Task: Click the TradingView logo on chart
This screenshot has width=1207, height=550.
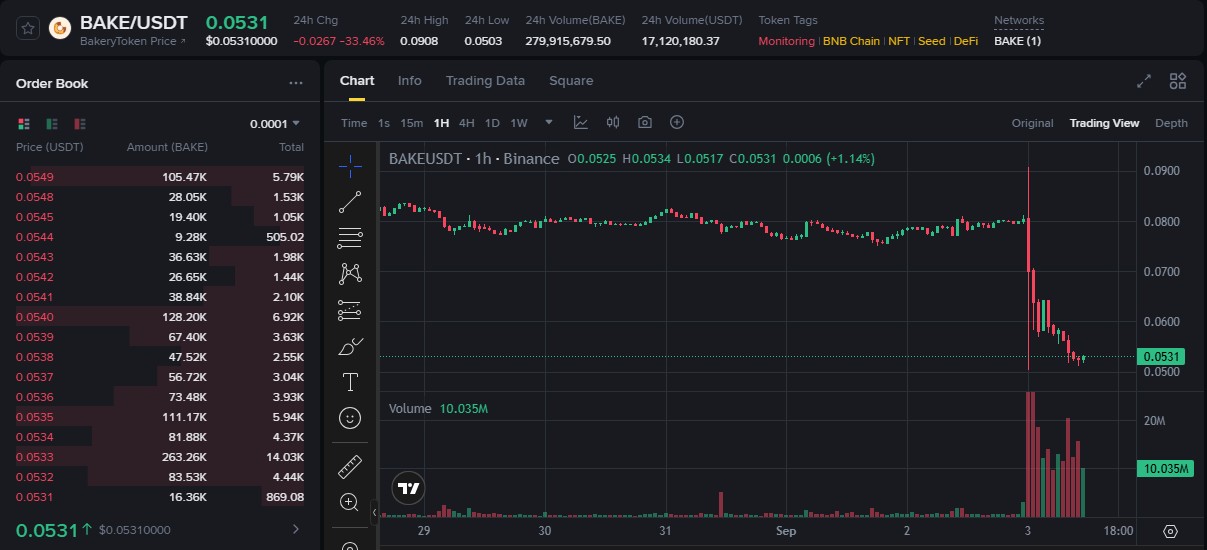Action: [407, 489]
